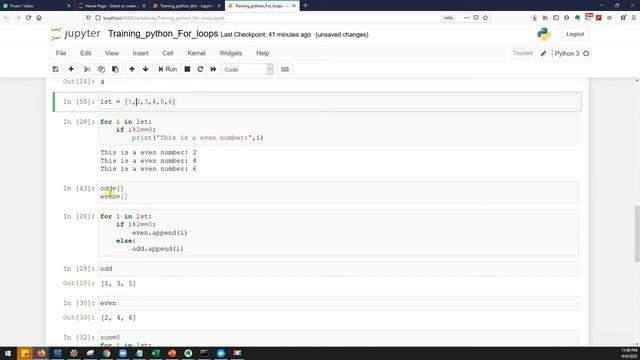This screenshot has width=640, height=360.
Task: Restart kernel and re-run the whole notebook
Action: [x=213, y=69]
